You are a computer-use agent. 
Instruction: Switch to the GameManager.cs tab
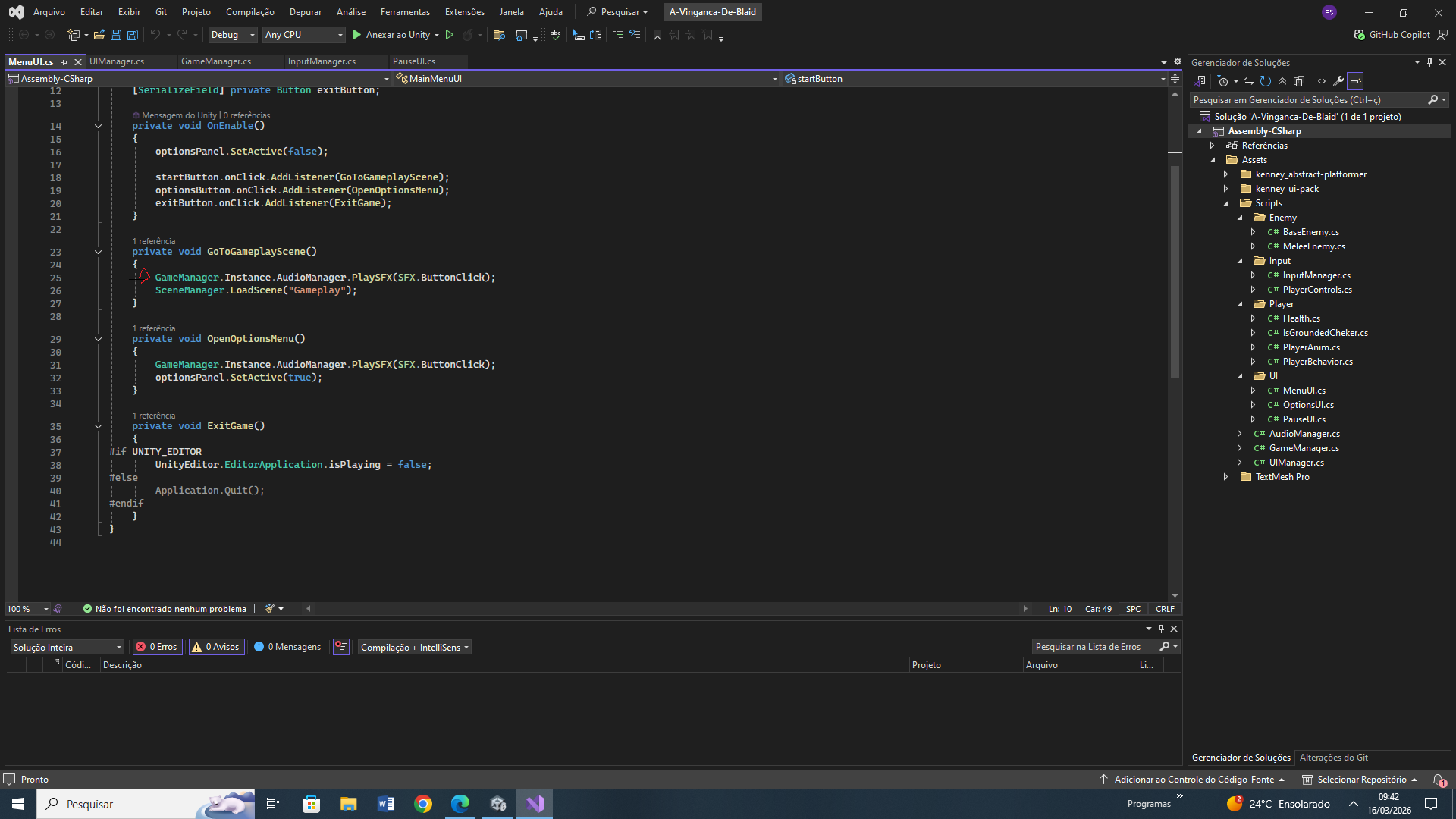click(216, 61)
